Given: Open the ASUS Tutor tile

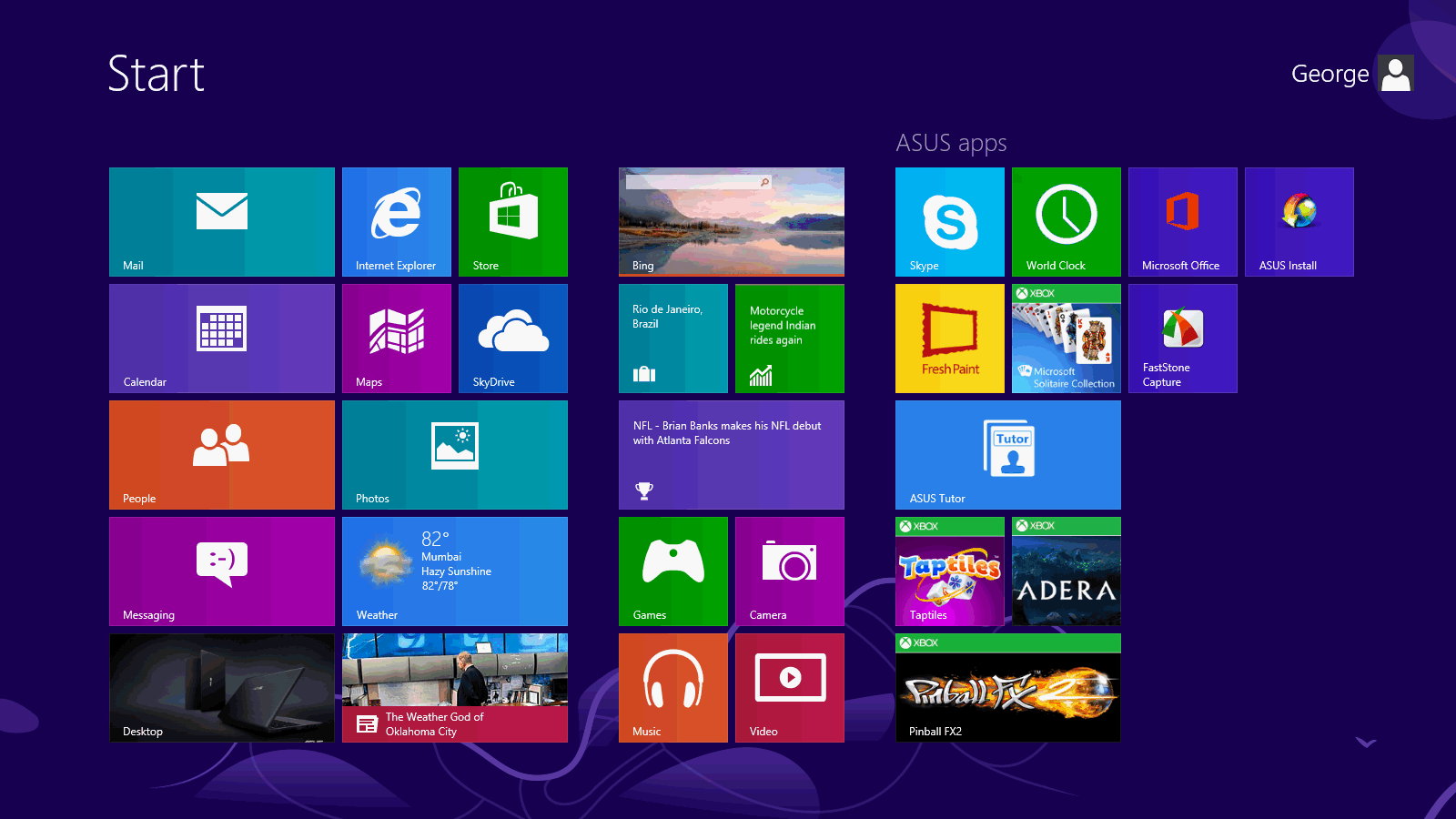Looking at the screenshot, I should (x=1008, y=455).
